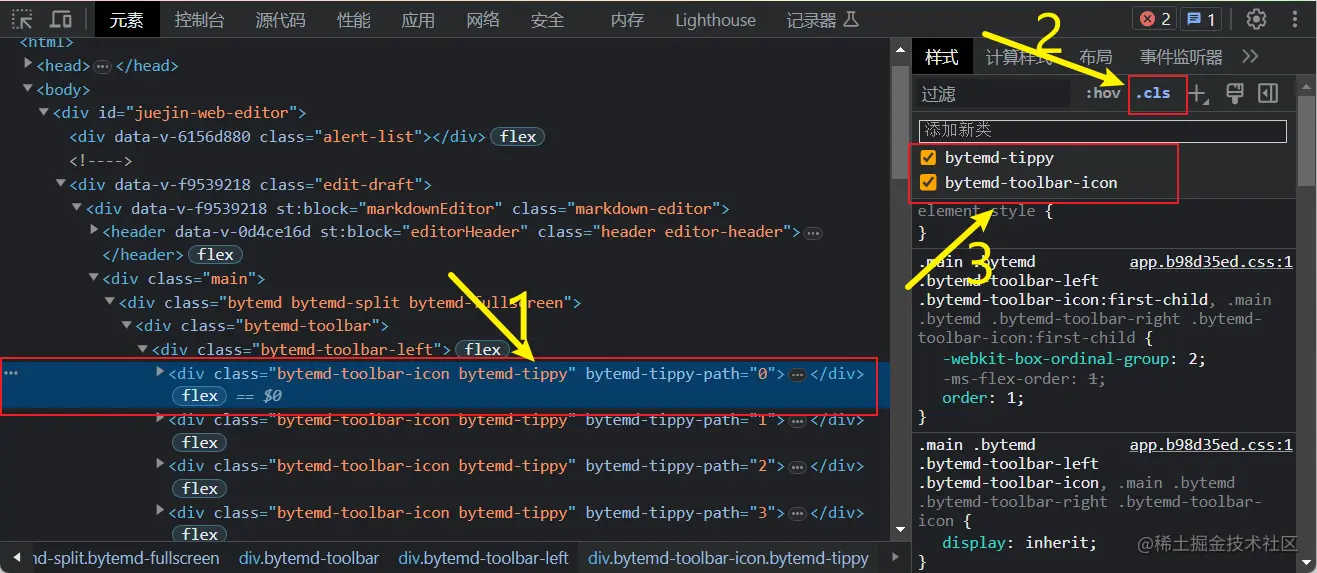Open the selected row's left-margin actions dots

[11, 373]
